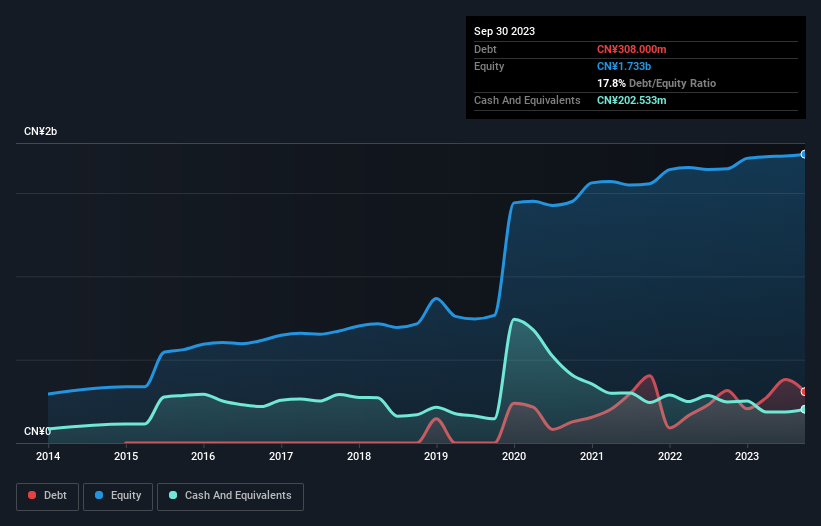Click Cash And Equivalents label in tooltip

[527, 100]
